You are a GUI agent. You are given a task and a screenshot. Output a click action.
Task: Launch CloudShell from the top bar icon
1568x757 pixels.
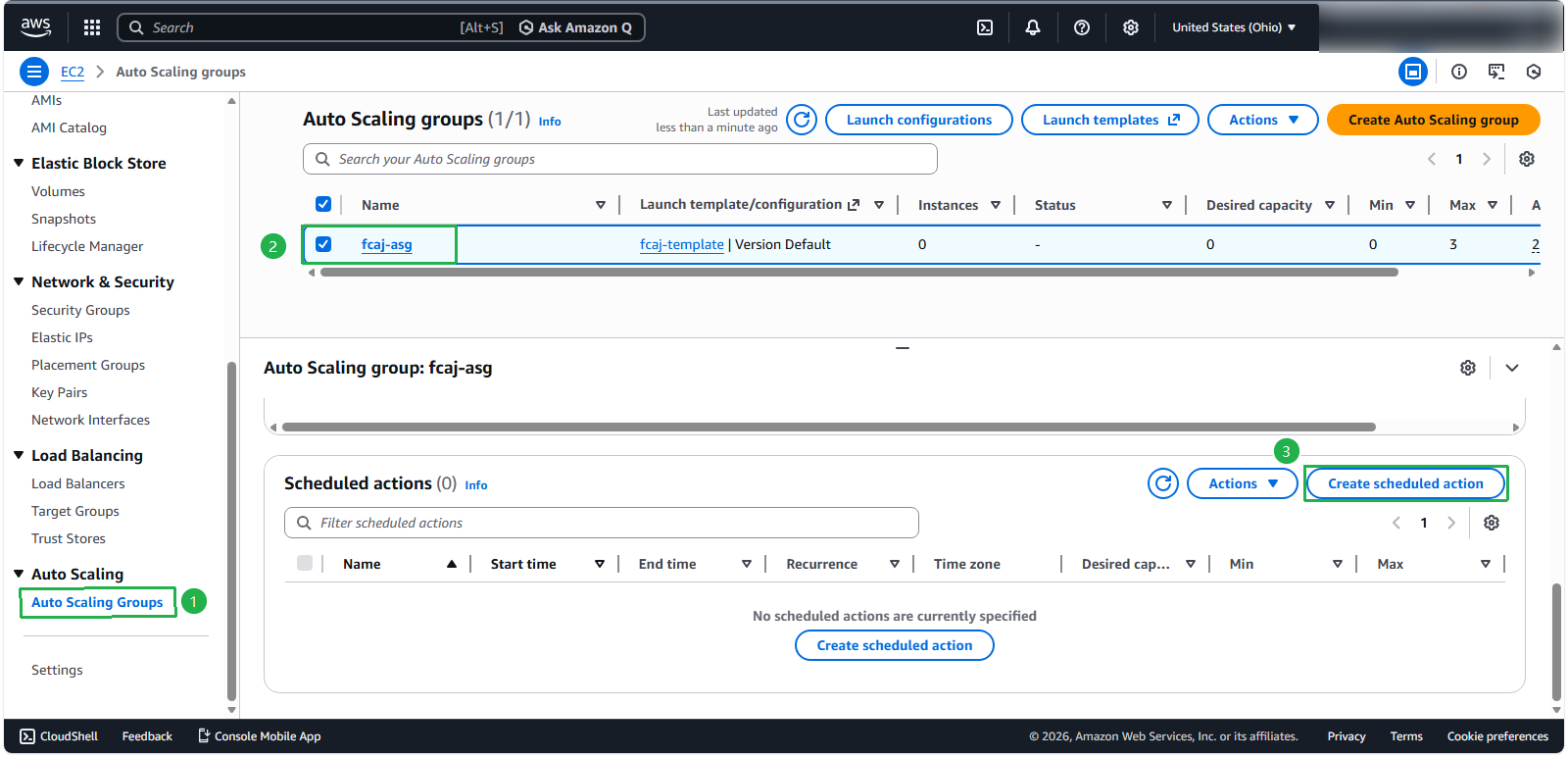(x=985, y=27)
